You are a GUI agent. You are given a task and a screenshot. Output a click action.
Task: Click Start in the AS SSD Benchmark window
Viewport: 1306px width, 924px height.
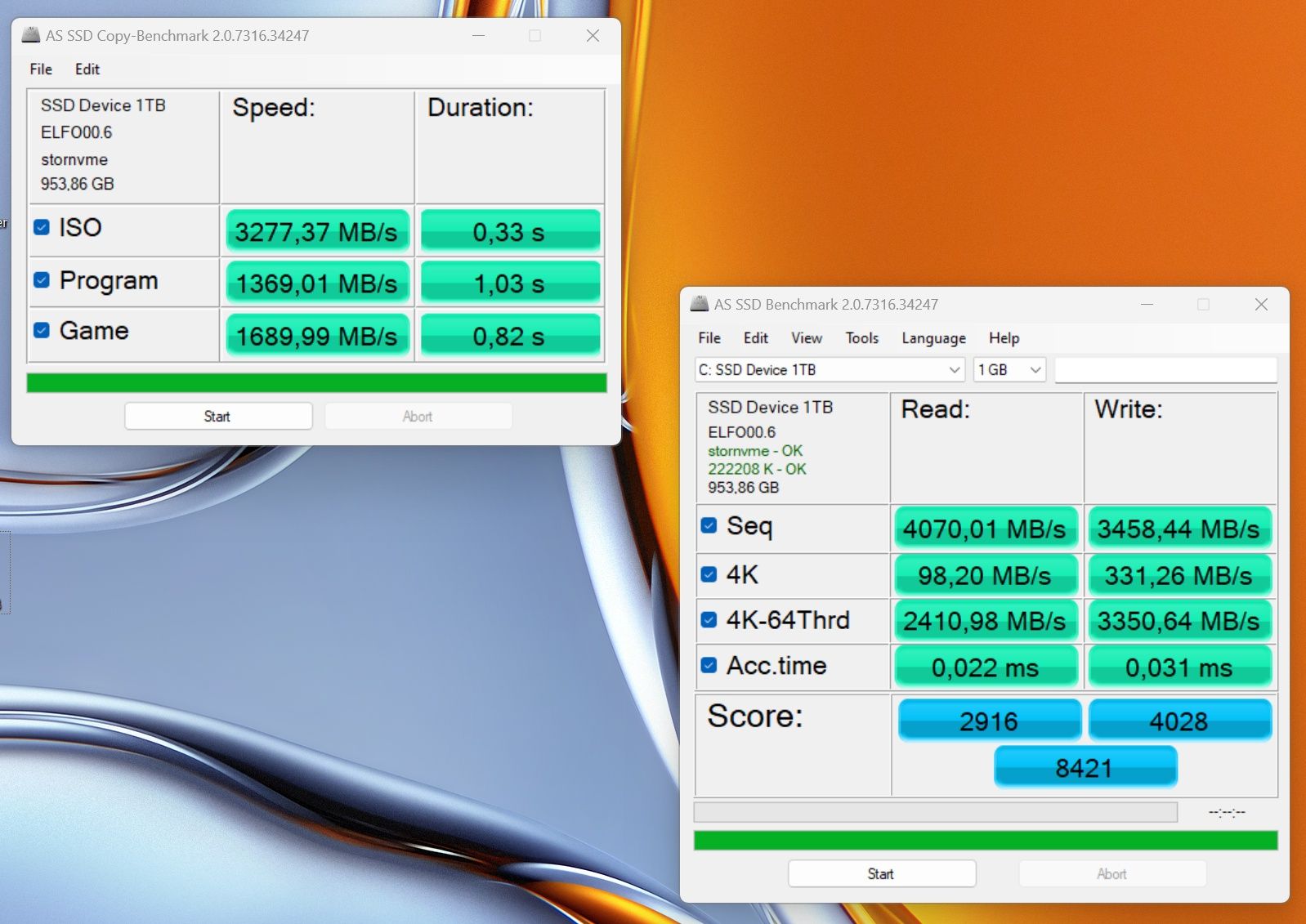882,873
